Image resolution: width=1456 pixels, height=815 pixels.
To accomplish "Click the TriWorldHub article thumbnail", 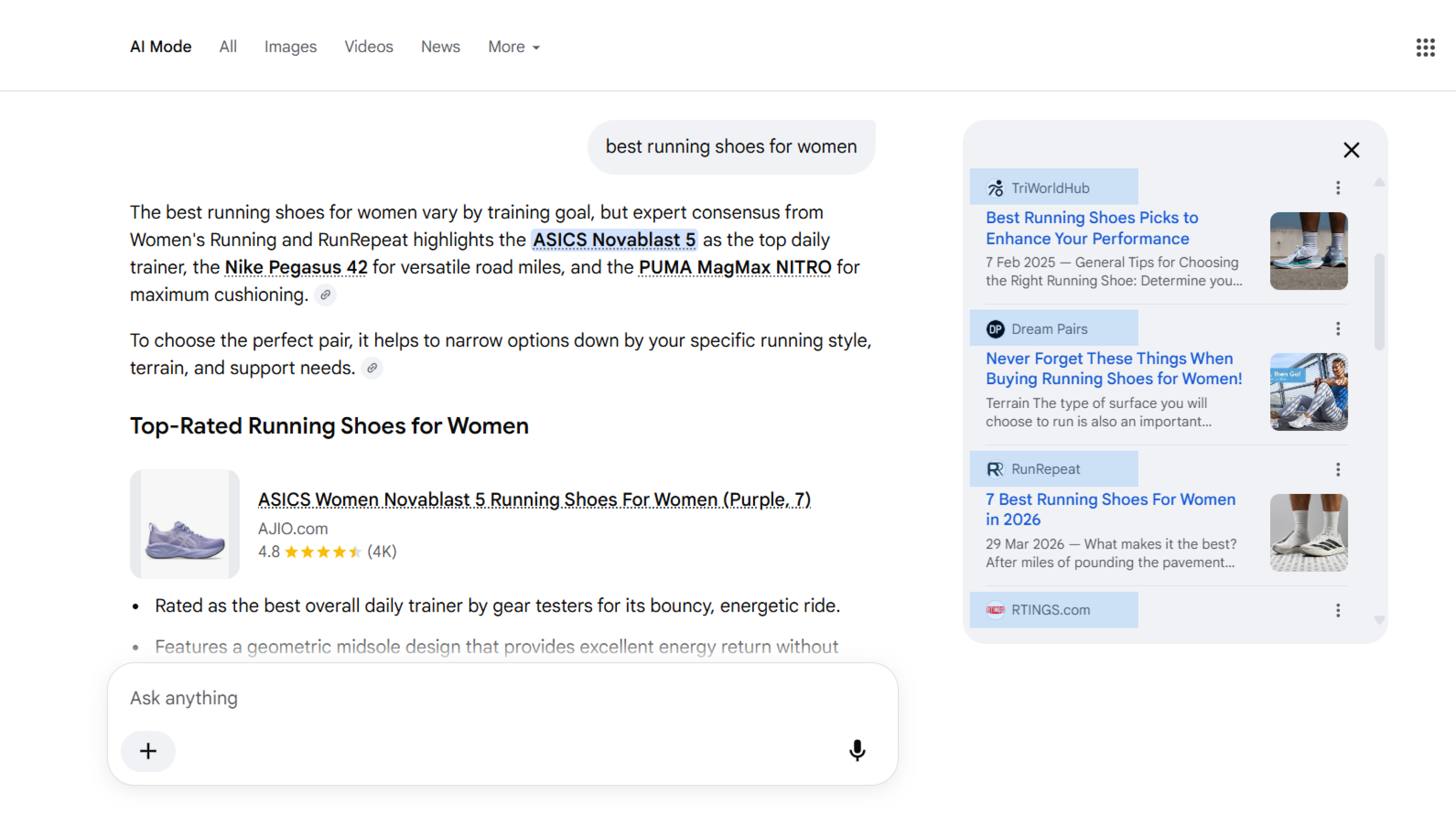I will pos(1309,251).
